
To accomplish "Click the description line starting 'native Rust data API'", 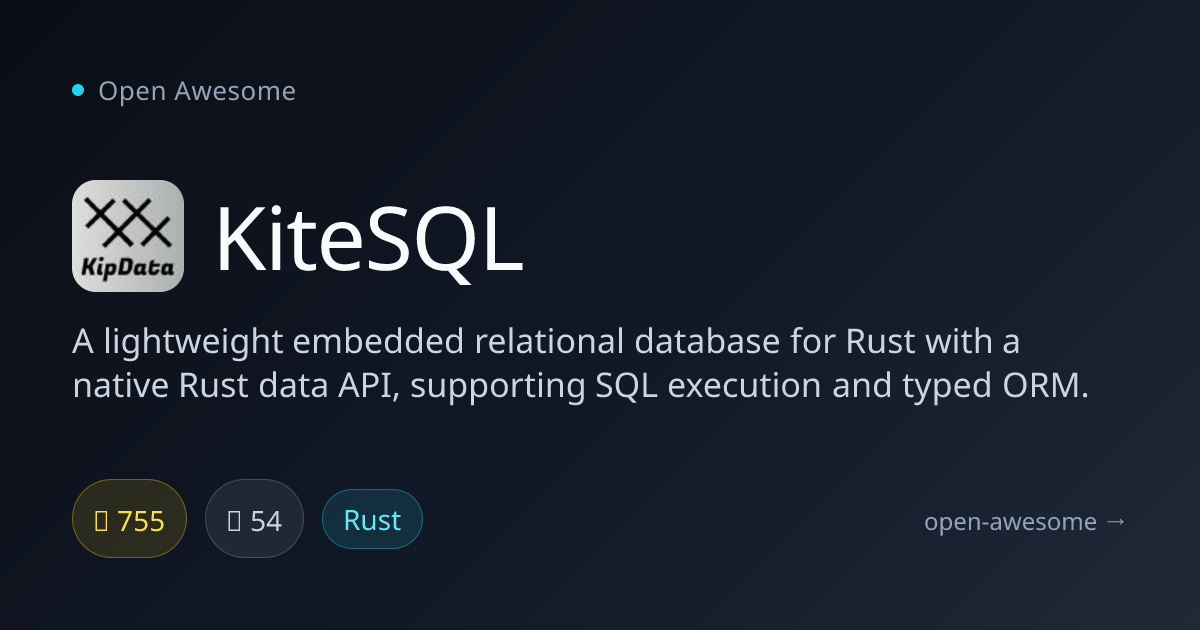I will [x=581, y=386].
